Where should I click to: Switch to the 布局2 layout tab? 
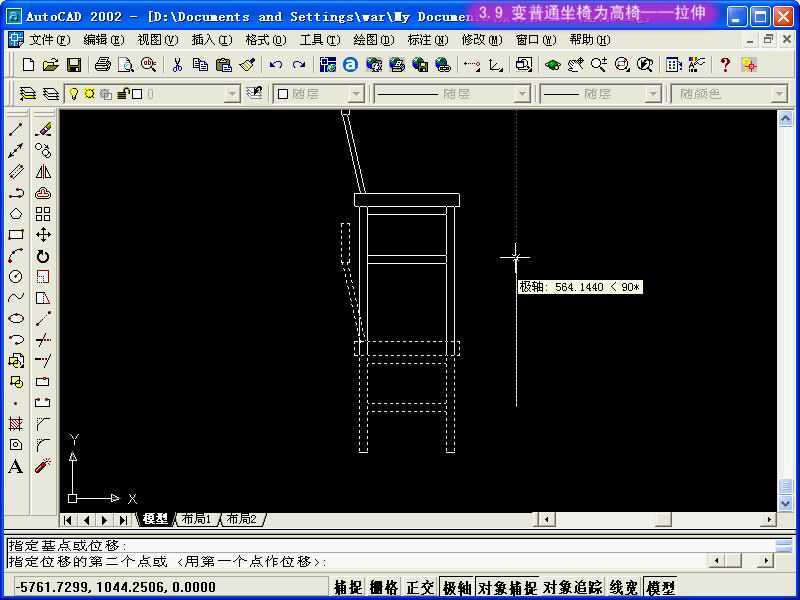(x=242, y=519)
